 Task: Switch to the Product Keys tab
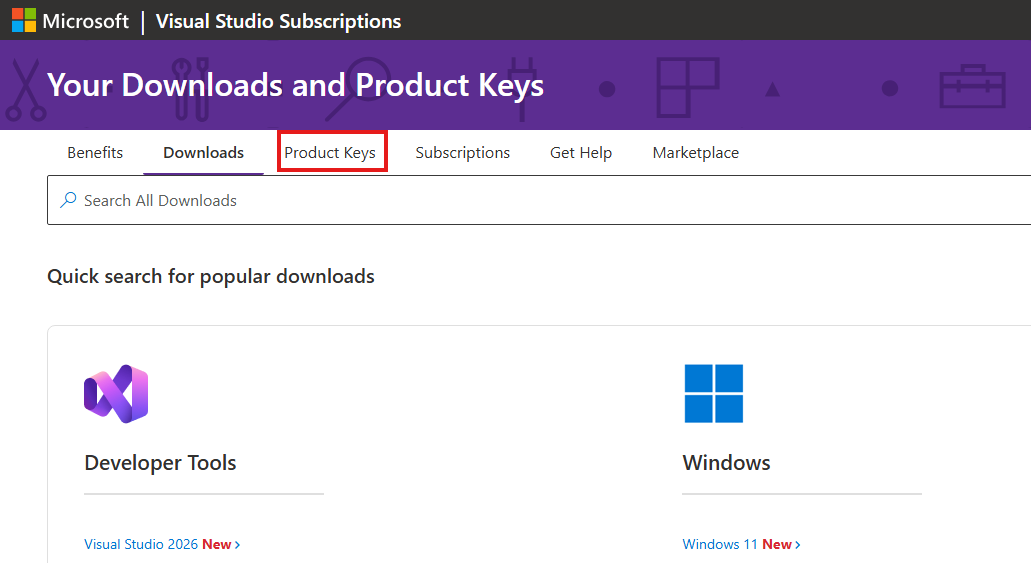pyautogui.click(x=330, y=153)
